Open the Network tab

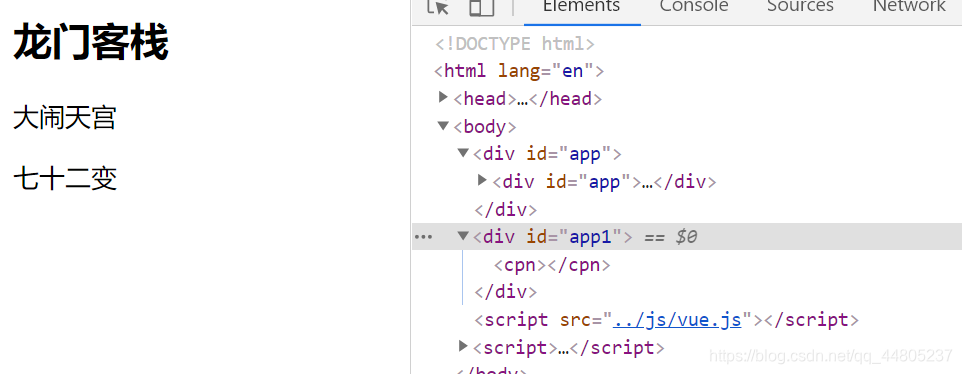pyautogui.click(x=909, y=6)
